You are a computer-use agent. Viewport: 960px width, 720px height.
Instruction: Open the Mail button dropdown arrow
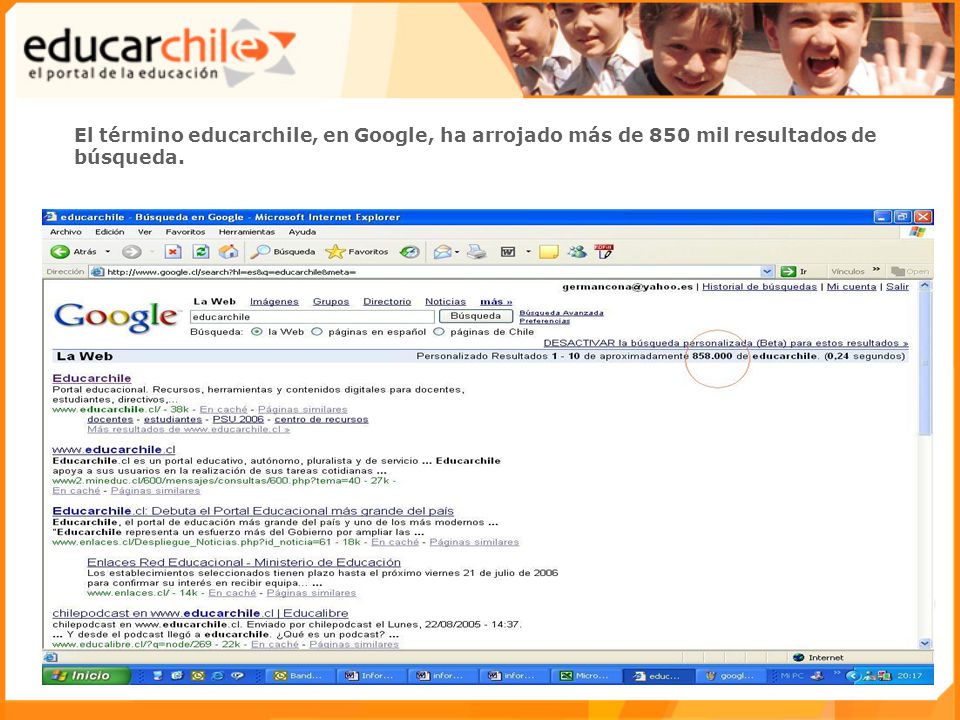click(457, 252)
